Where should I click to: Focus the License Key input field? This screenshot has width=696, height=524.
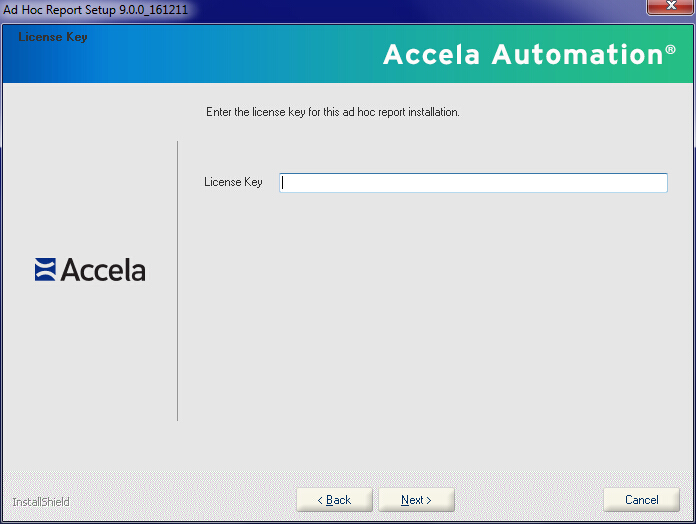point(473,183)
